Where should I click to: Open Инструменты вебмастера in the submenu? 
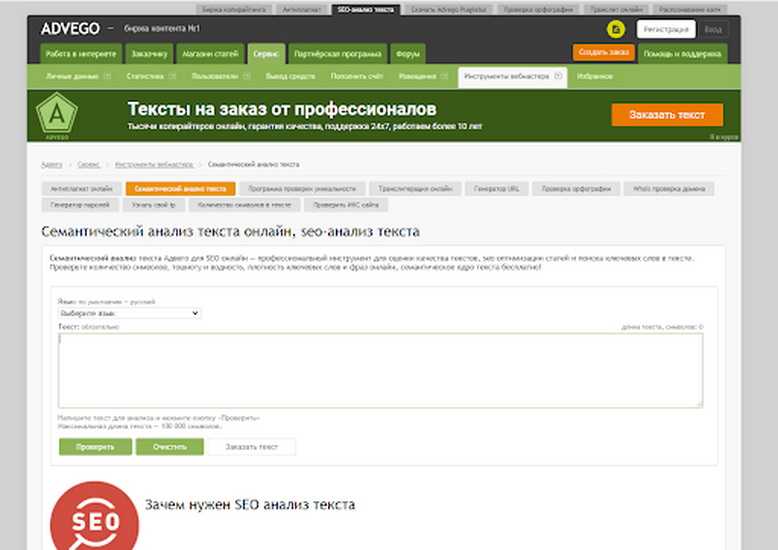coord(507,76)
